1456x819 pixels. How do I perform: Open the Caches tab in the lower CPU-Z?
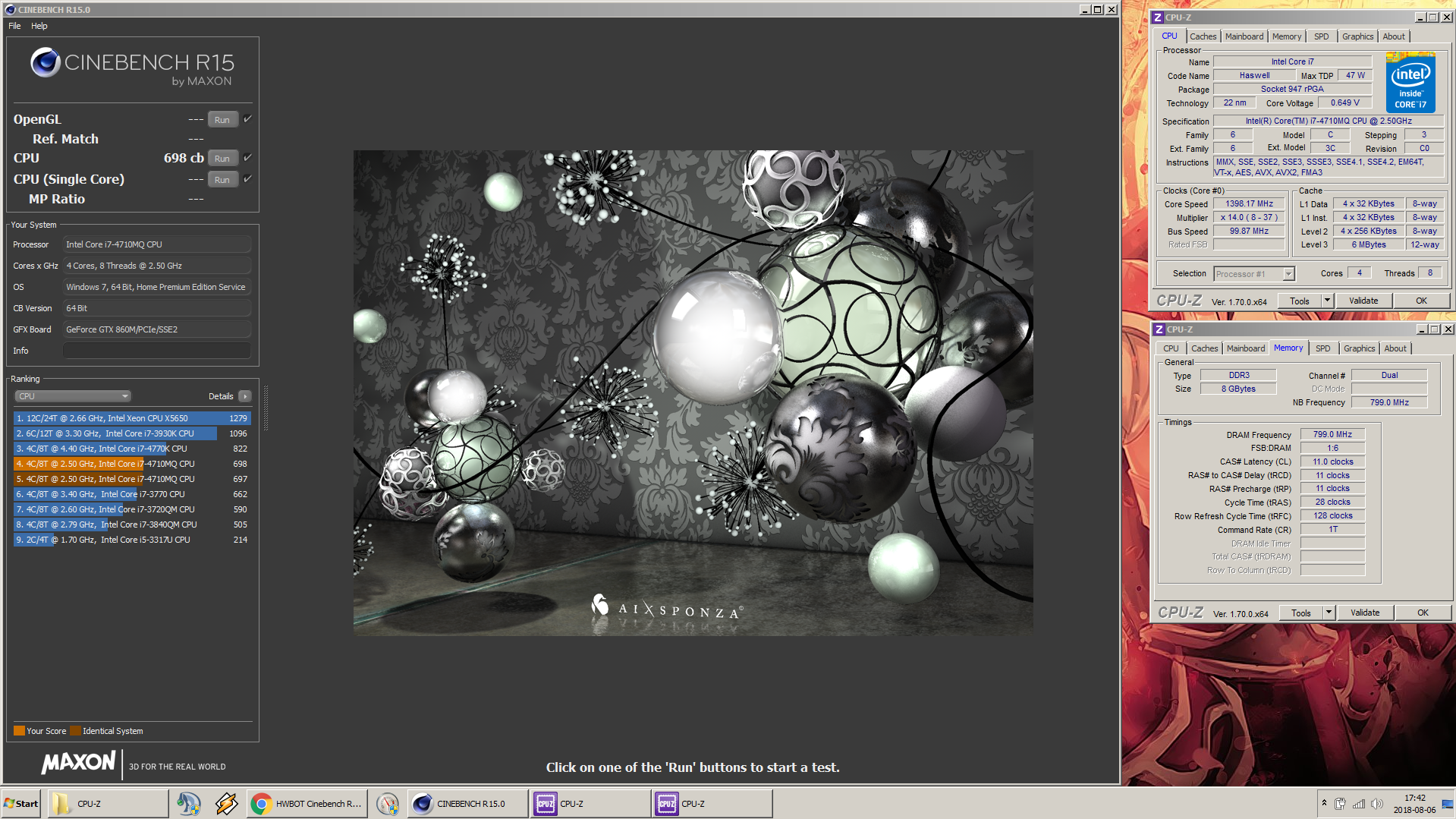[1204, 348]
